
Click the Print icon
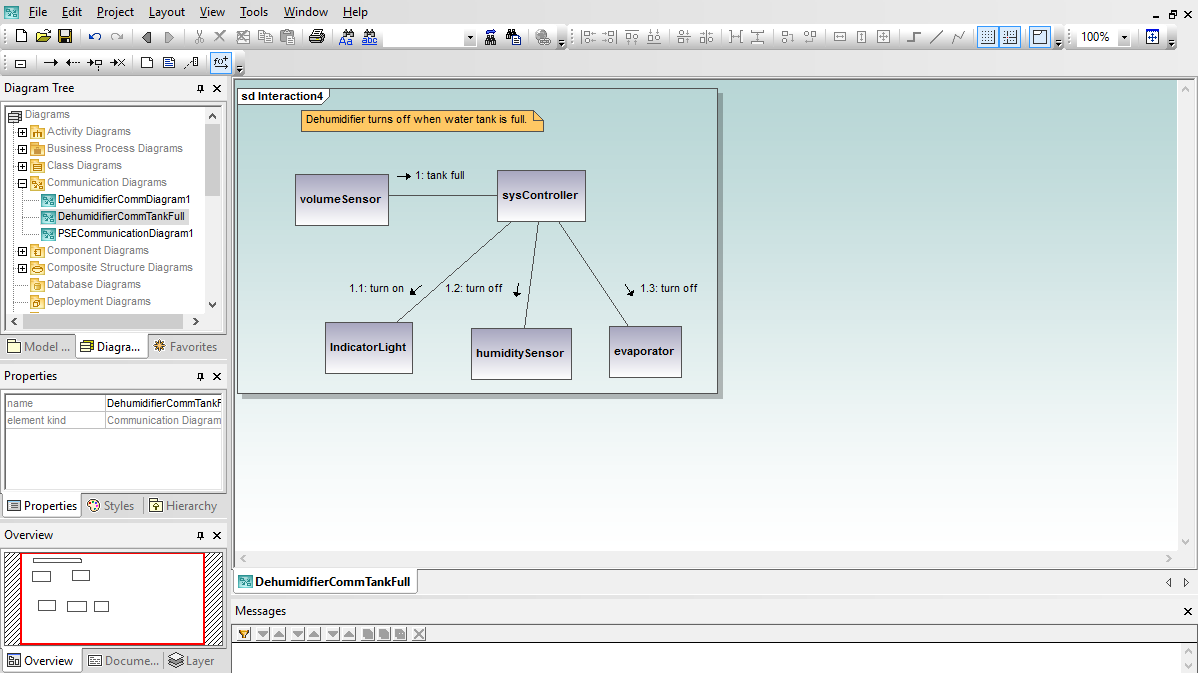click(317, 37)
